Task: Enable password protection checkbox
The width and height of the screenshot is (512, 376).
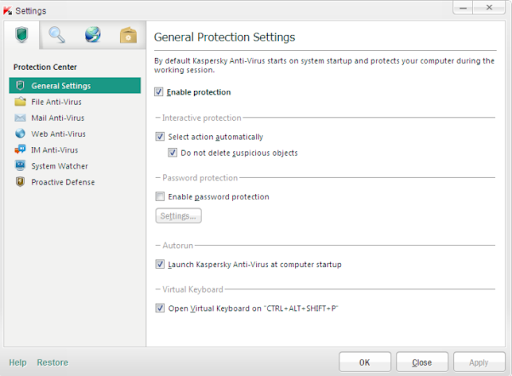Action: point(160,196)
